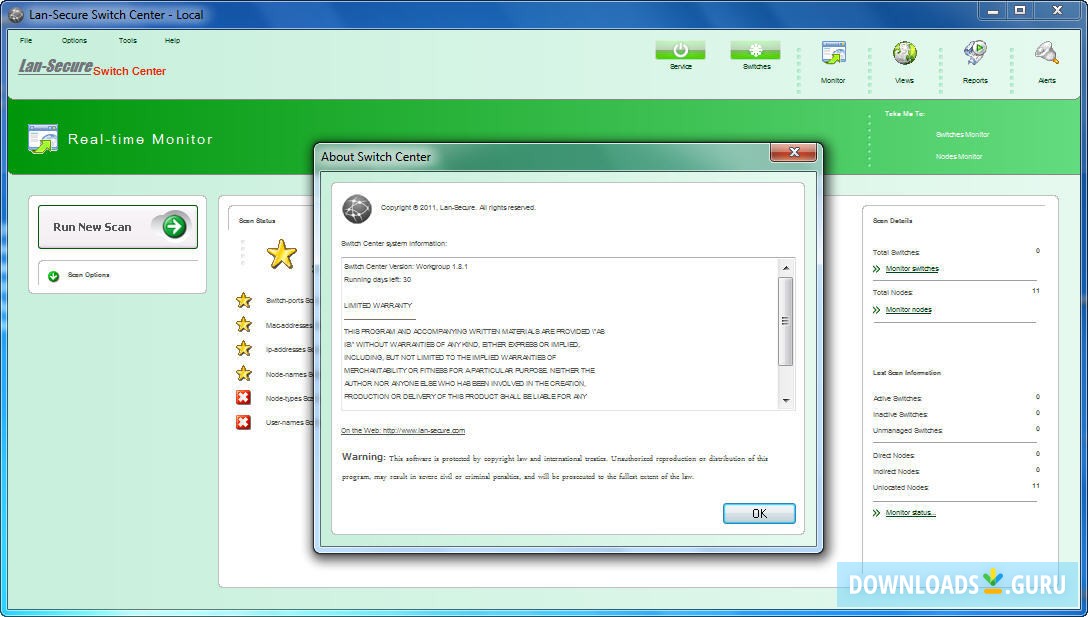1088x617 pixels.
Task: Click OK in About Switch Center dialog
Action: (759, 514)
